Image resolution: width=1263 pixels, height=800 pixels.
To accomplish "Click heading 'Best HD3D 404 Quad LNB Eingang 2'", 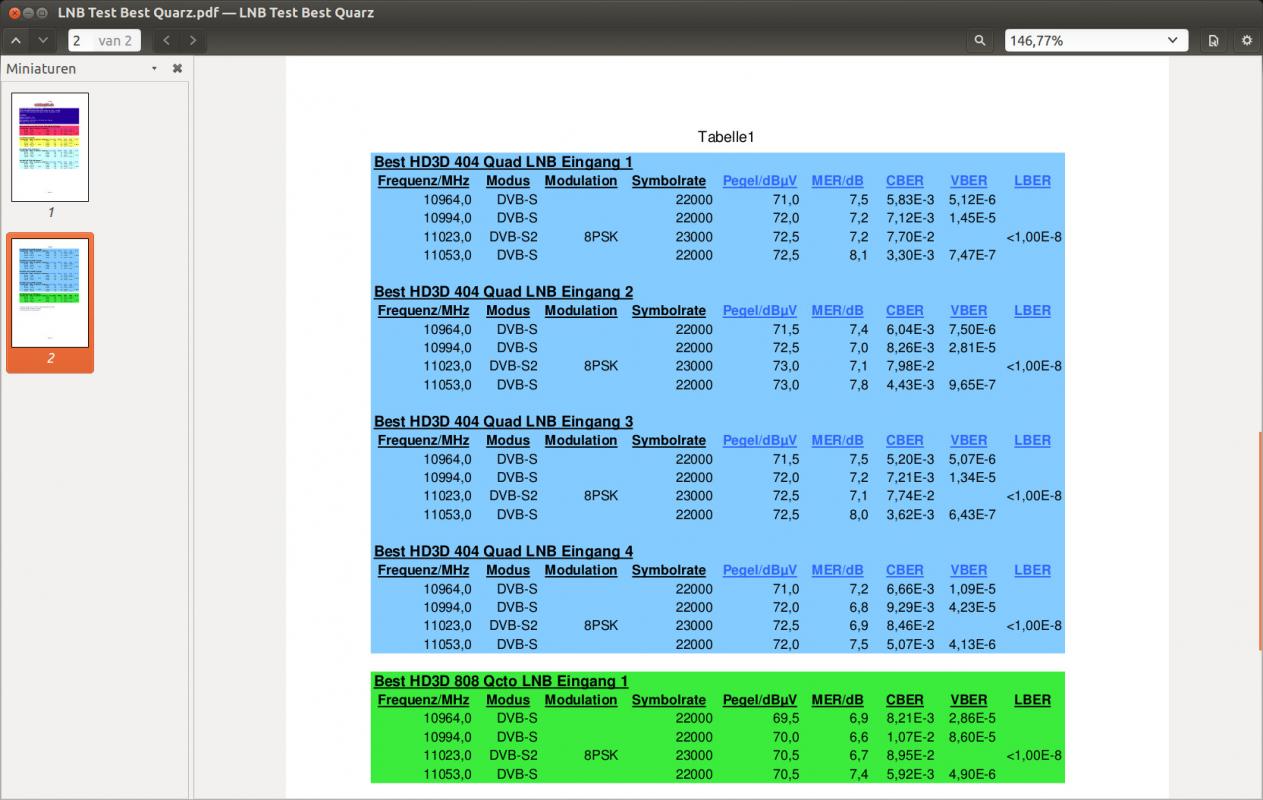I will coord(503,292).
